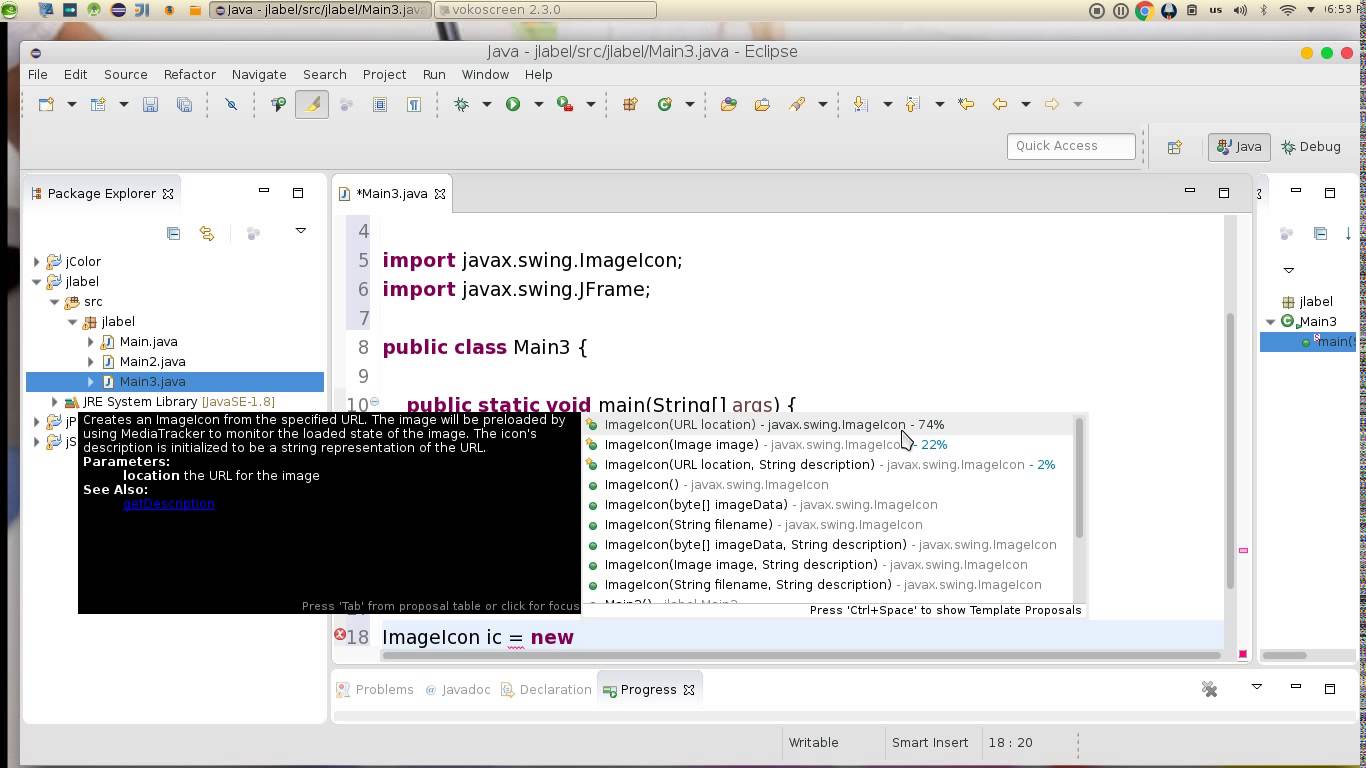Choose the ImageIcon(String filename) proposal
1366x768 pixels.
pos(830,525)
